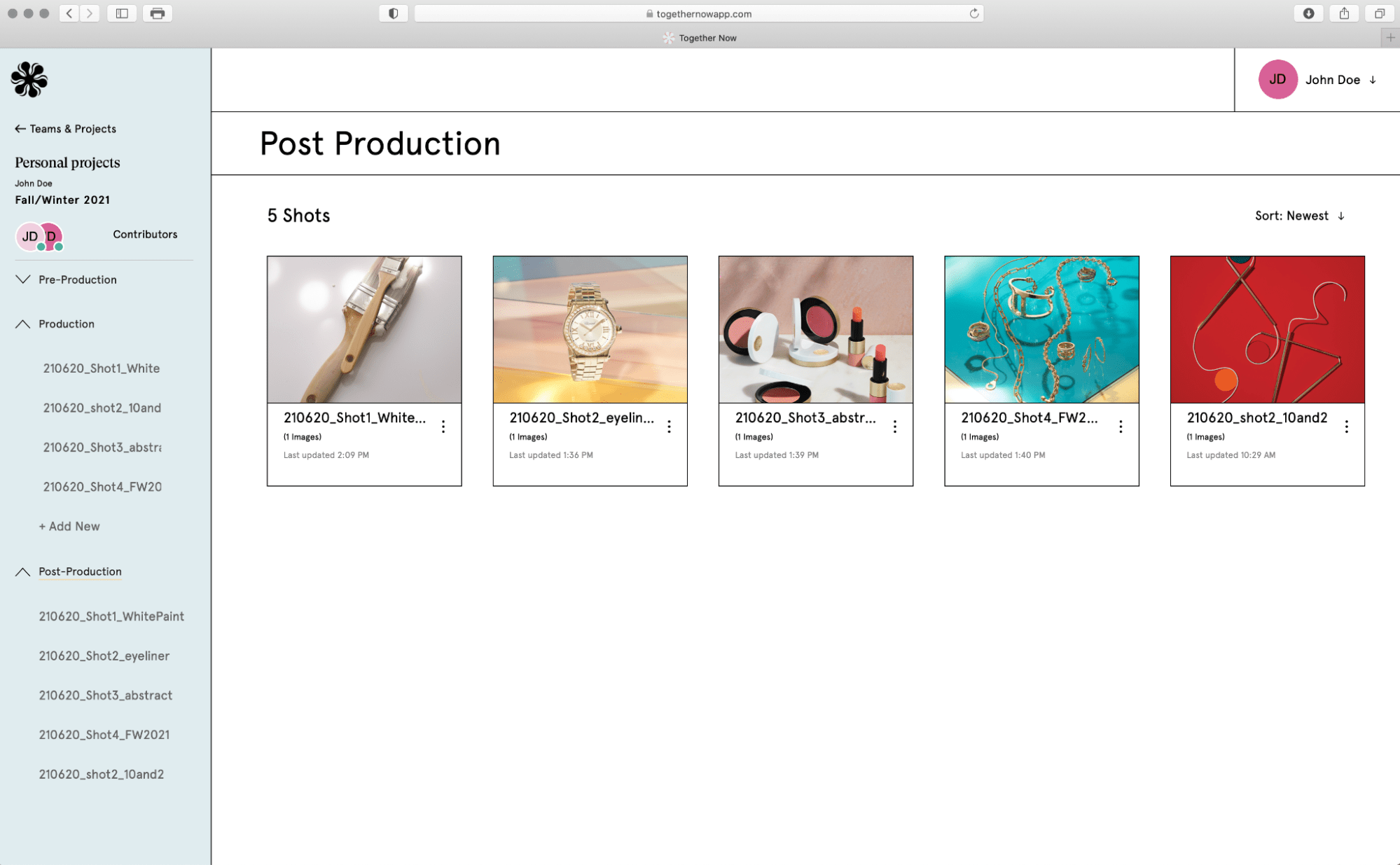1400x865 pixels.
Task: Select 210620_Shot1_White under Production
Action: click(101, 368)
